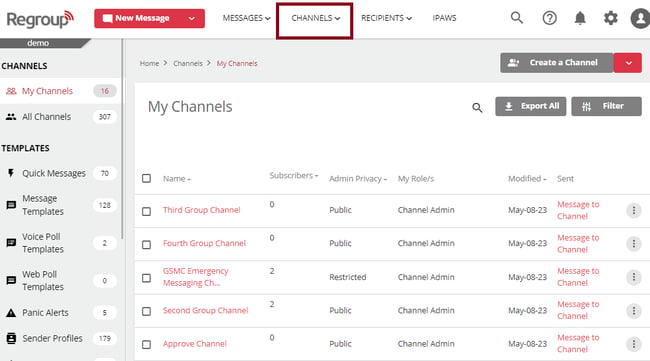
Task: Toggle the select-all checkbox in table header
Action: (146, 178)
